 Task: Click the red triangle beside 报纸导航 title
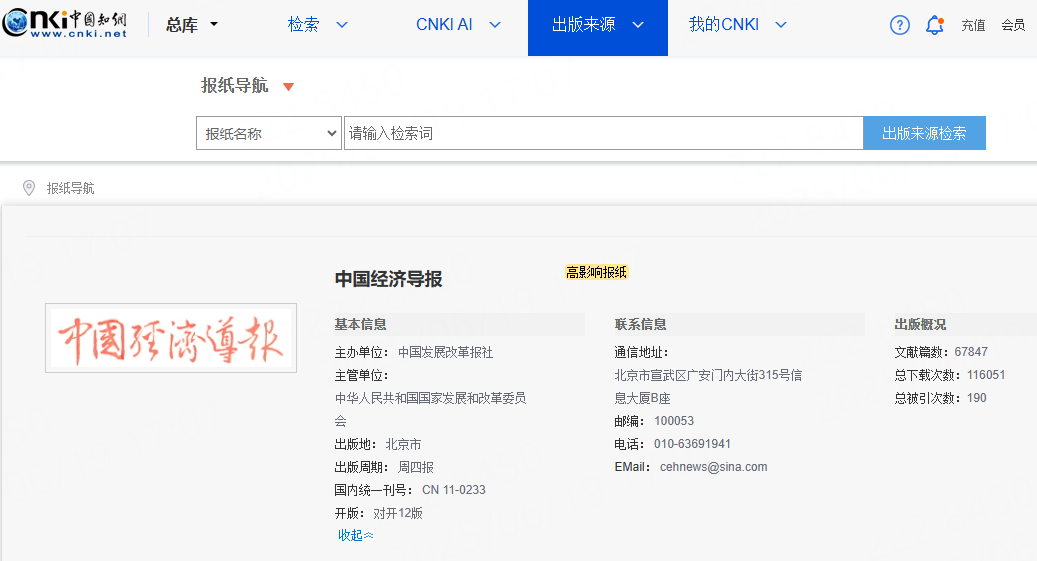288,86
